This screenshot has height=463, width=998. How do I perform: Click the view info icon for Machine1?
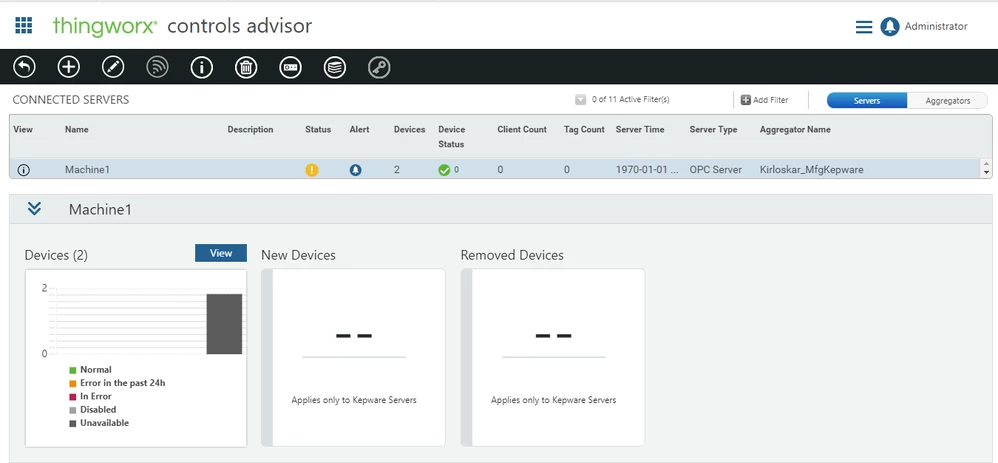(24, 170)
